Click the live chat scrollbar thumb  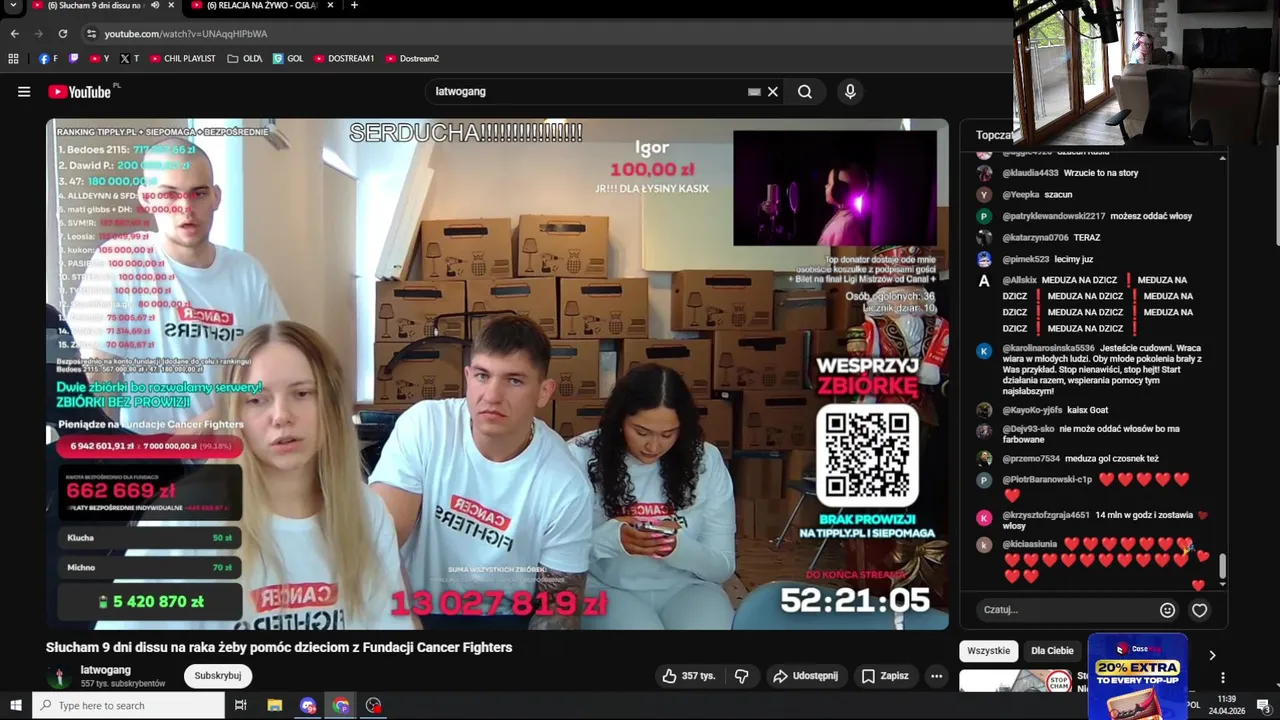(1222, 568)
